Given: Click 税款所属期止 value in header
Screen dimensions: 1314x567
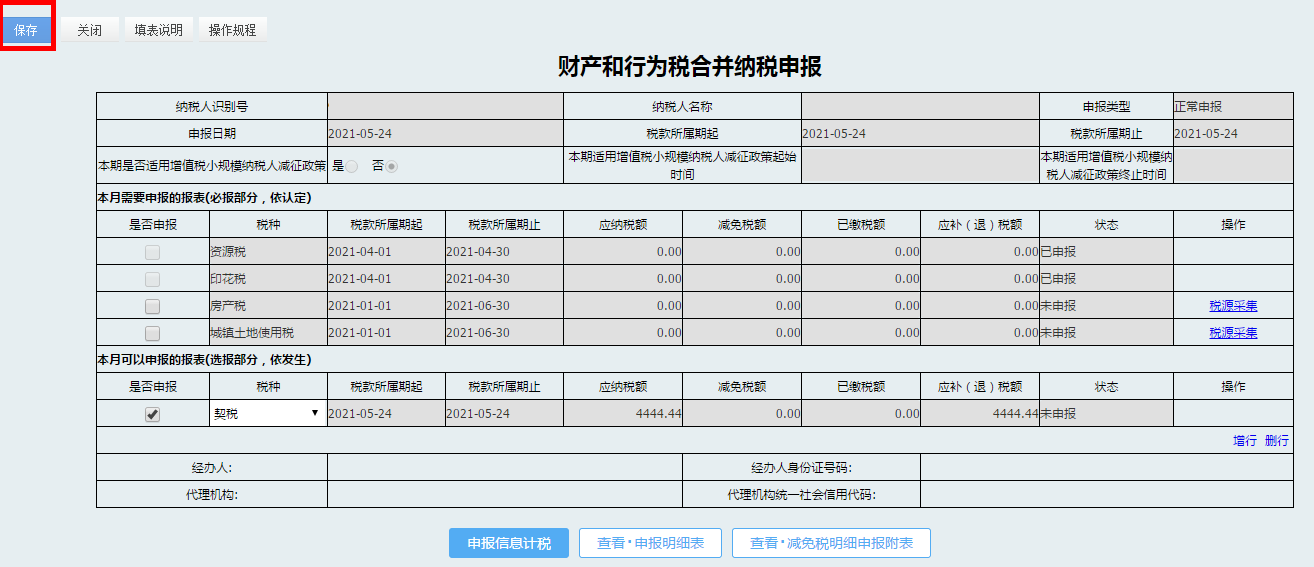Looking at the screenshot, I should click(1206, 134).
